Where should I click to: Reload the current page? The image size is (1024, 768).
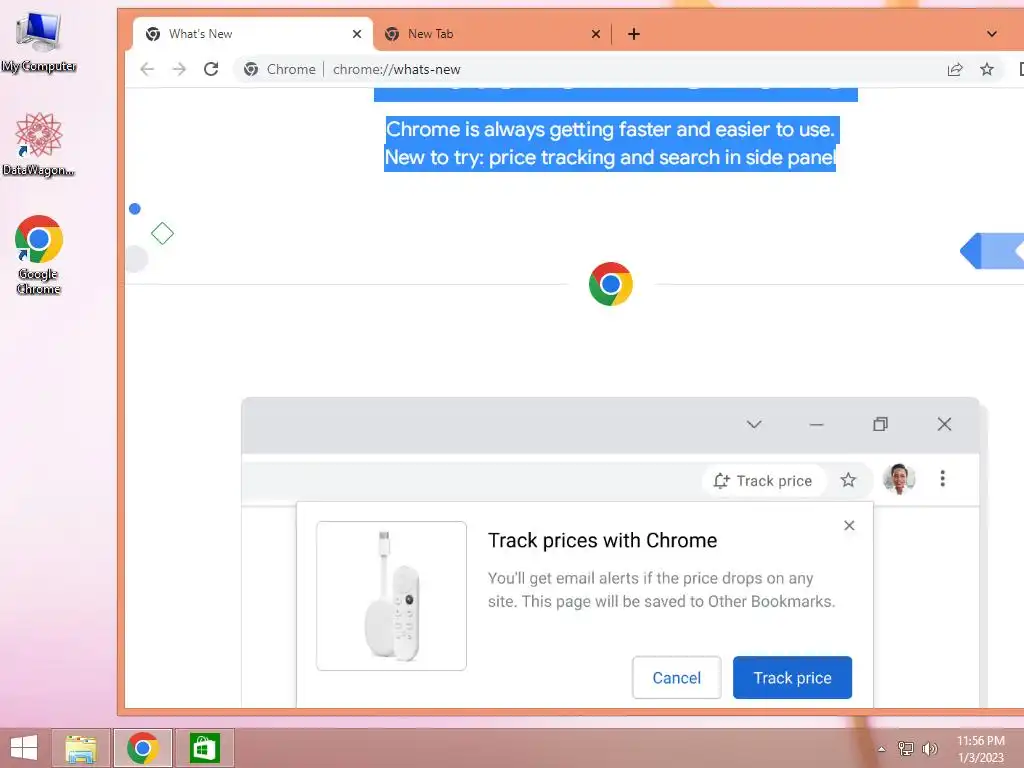tap(211, 69)
